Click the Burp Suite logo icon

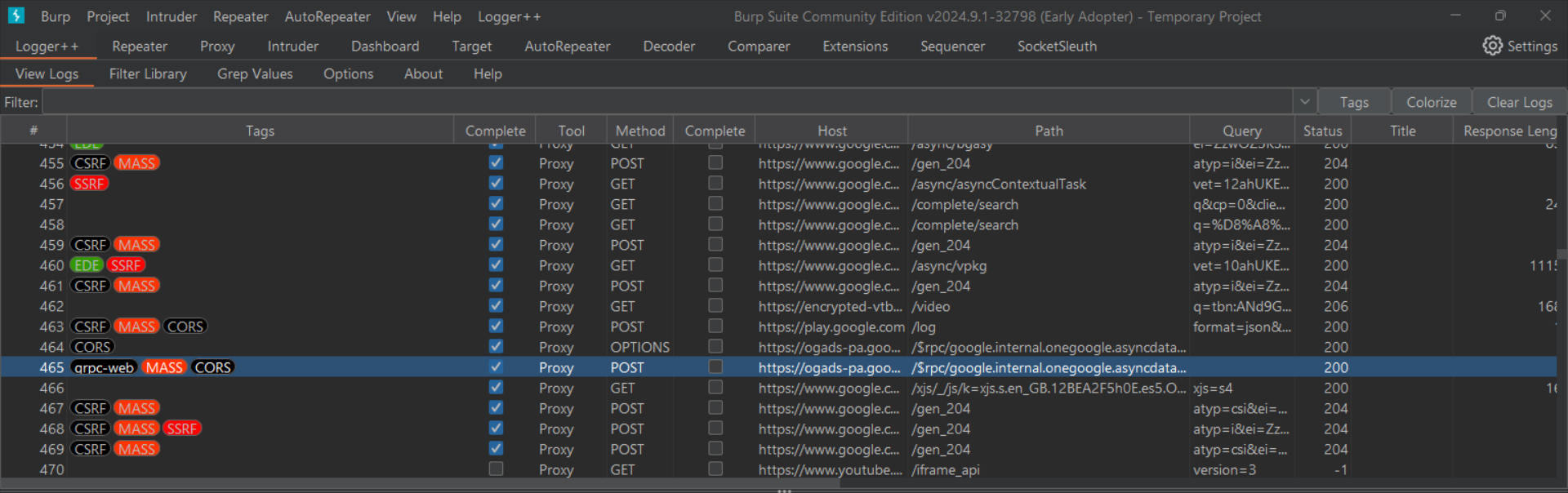pyautogui.click(x=16, y=16)
